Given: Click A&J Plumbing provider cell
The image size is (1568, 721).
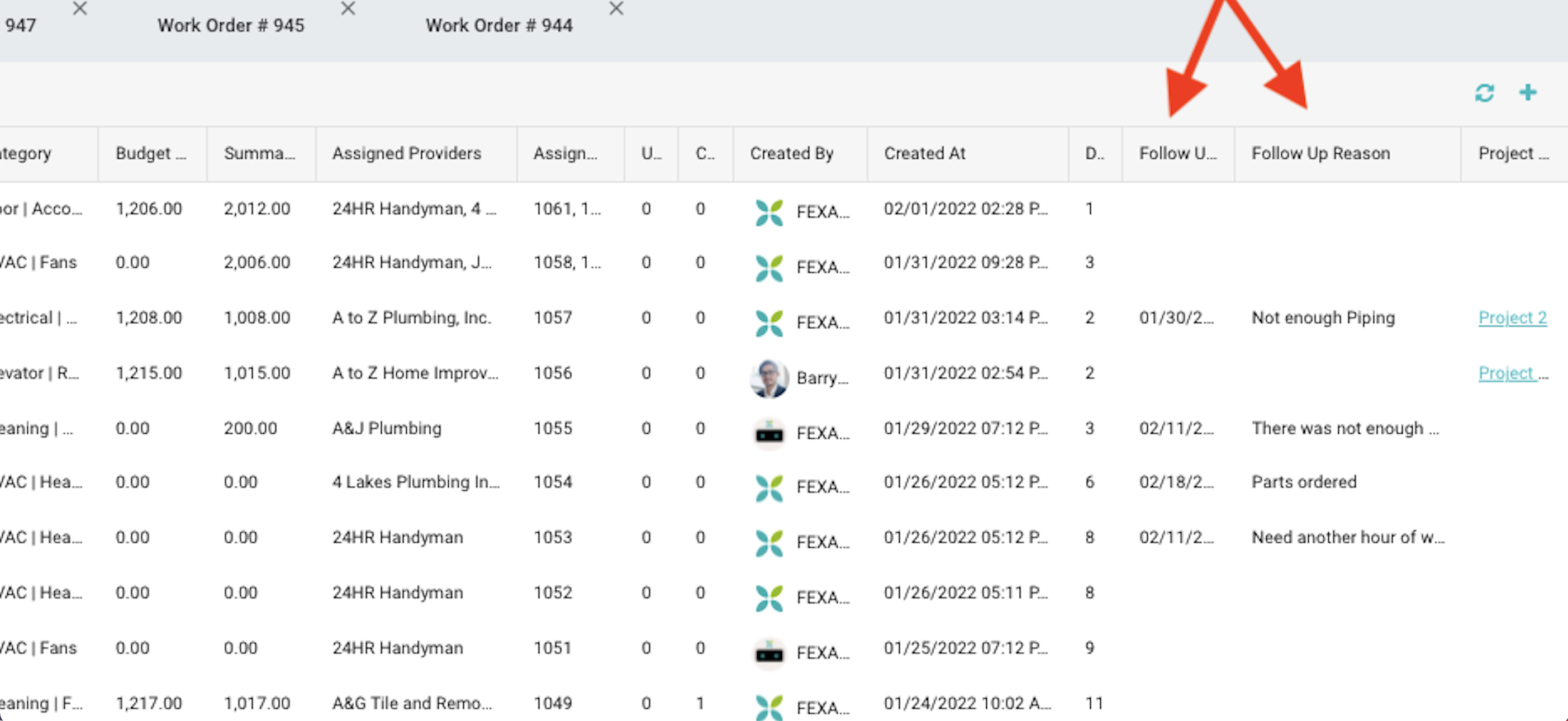Looking at the screenshot, I should pyautogui.click(x=387, y=428).
